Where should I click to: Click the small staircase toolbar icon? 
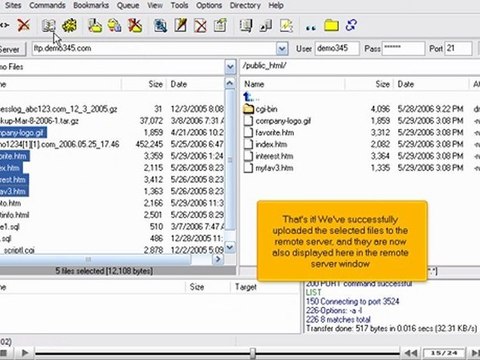[x=266, y=26]
